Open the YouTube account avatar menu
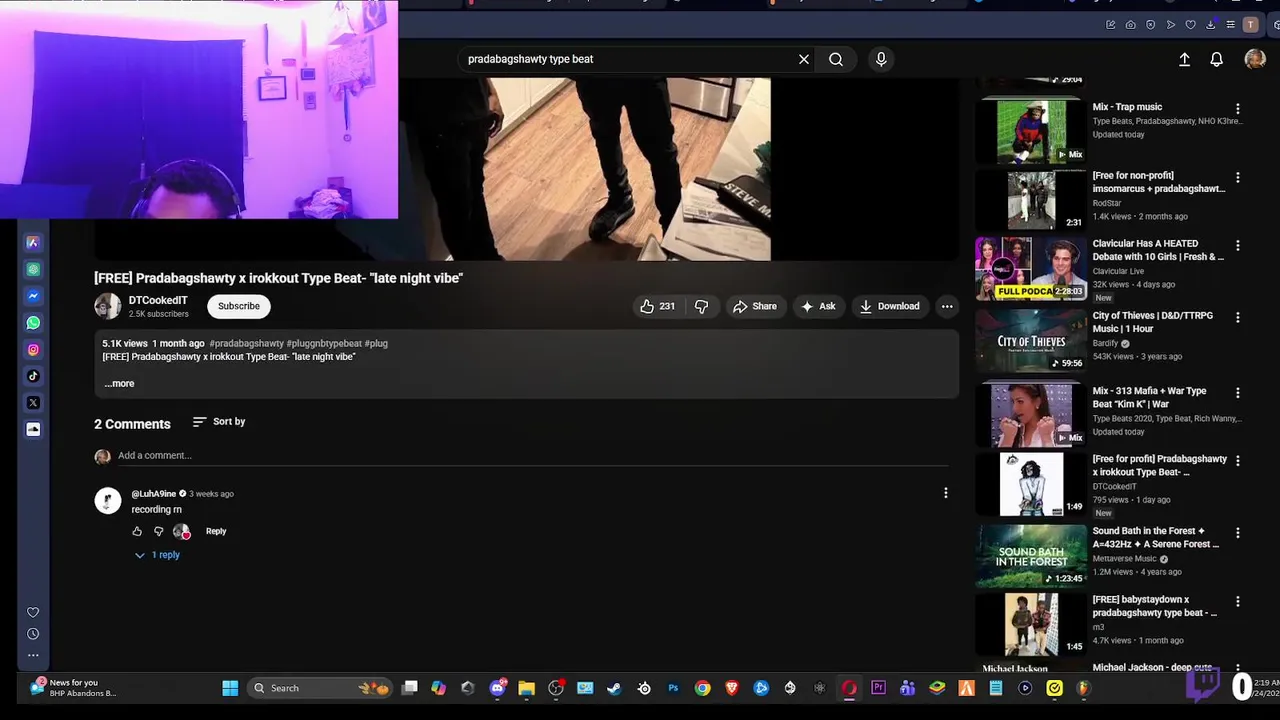The width and height of the screenshot is (1280, 720). coord(1254,59)
